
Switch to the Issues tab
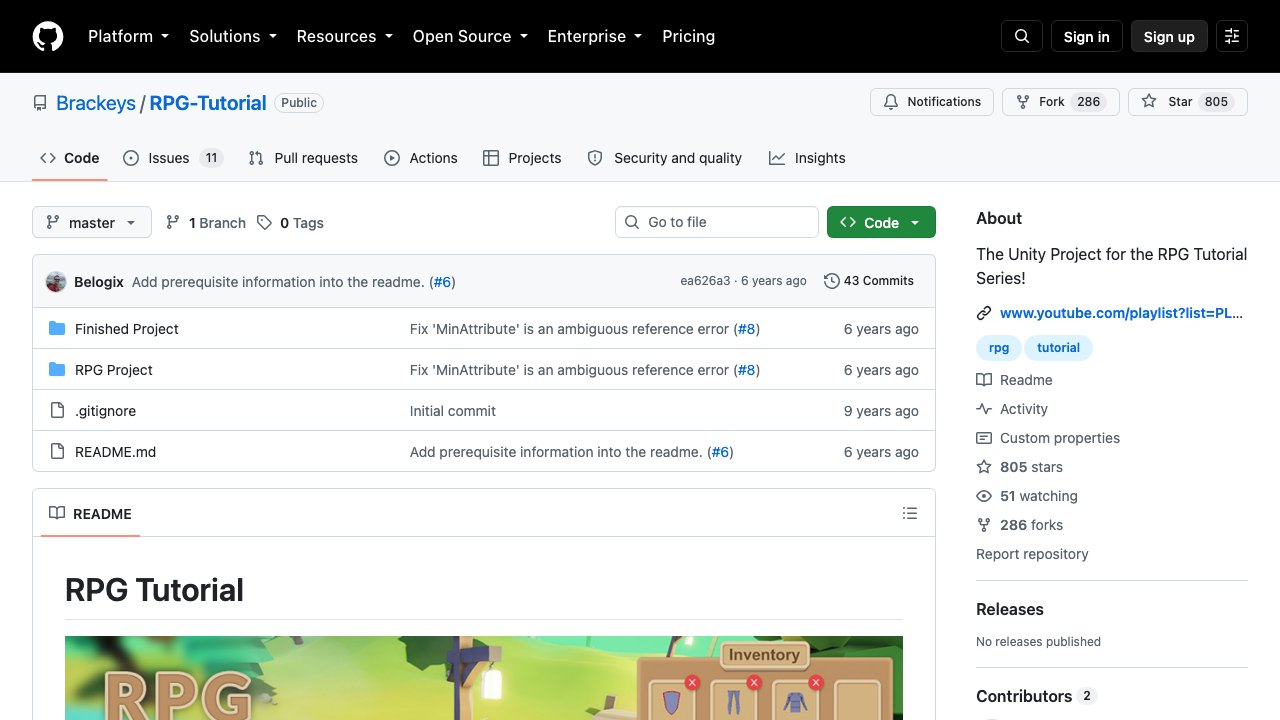point(173,158)
